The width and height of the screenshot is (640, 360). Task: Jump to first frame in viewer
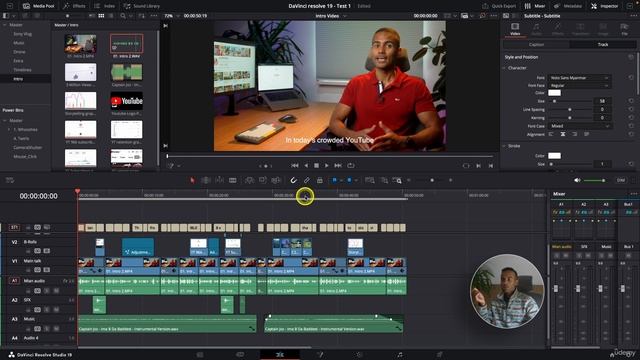click(295, 165)
